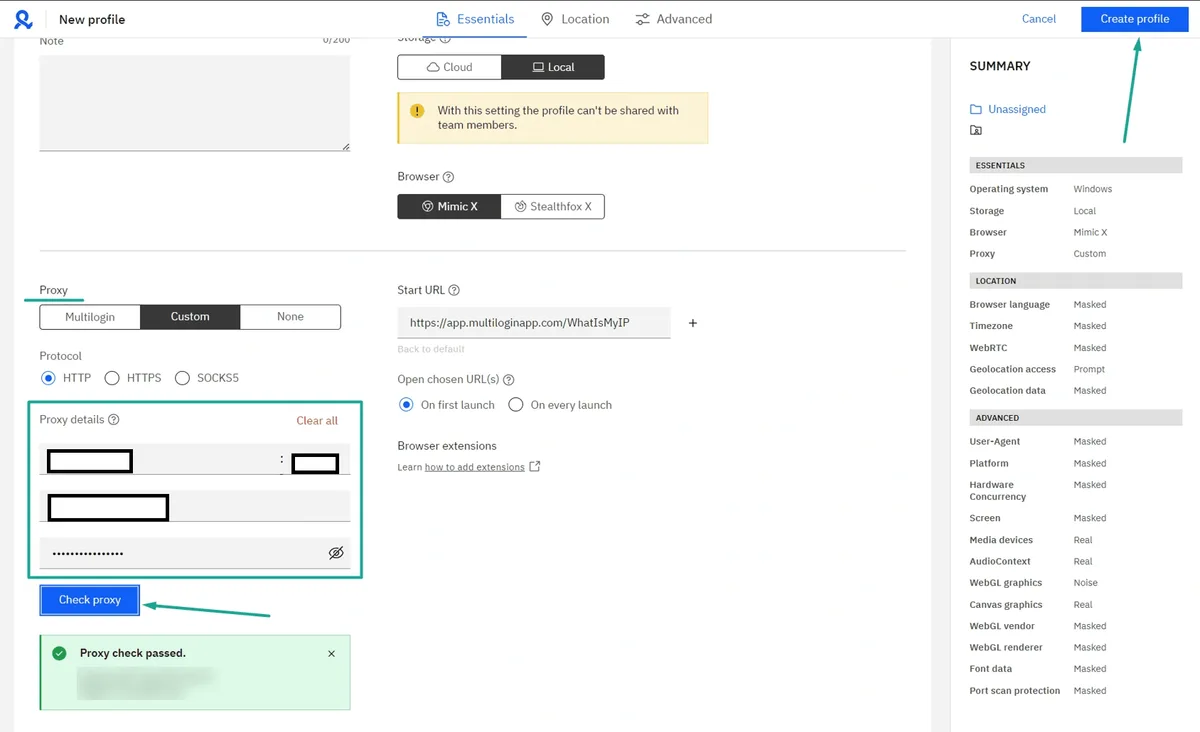
Task: Show the proxy password with eye icon
Action: tap(336, 553)
